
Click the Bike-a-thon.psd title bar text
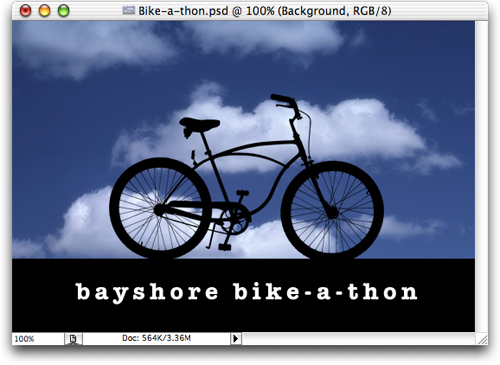point(265,11)
